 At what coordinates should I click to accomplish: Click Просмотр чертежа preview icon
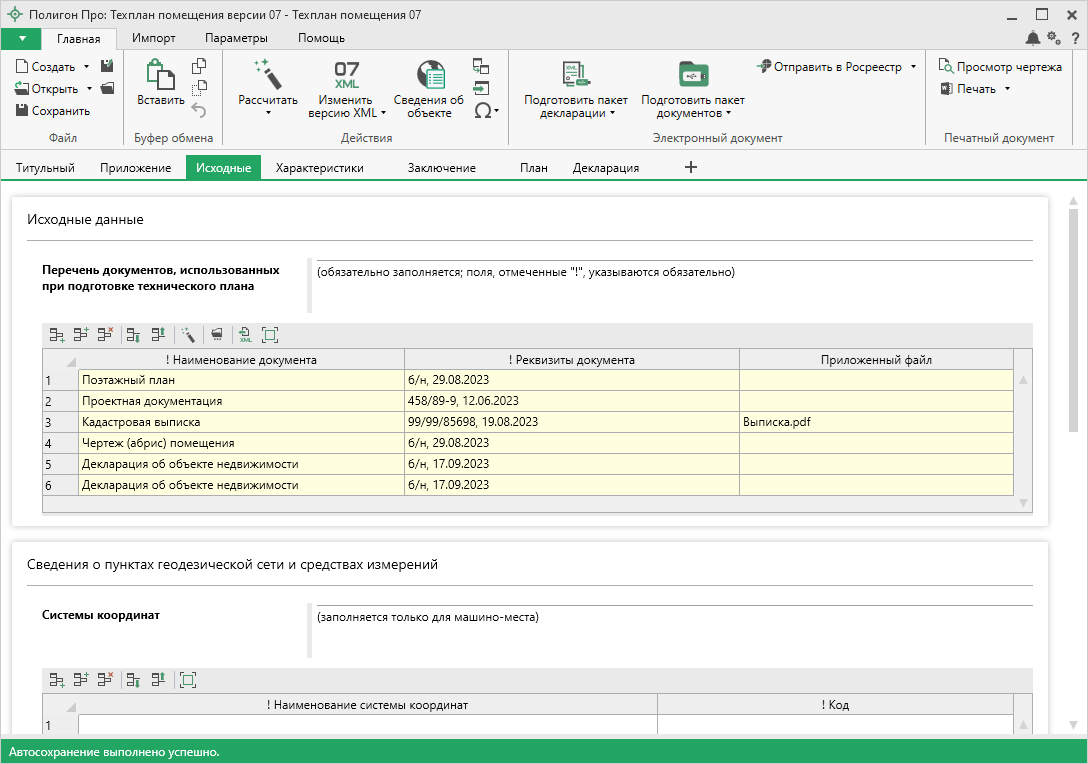(946, 67)
